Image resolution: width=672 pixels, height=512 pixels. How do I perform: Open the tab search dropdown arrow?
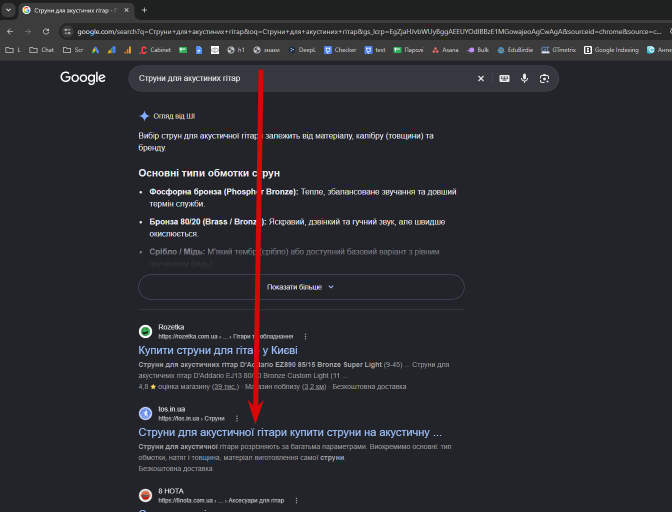tap(8, 9)
